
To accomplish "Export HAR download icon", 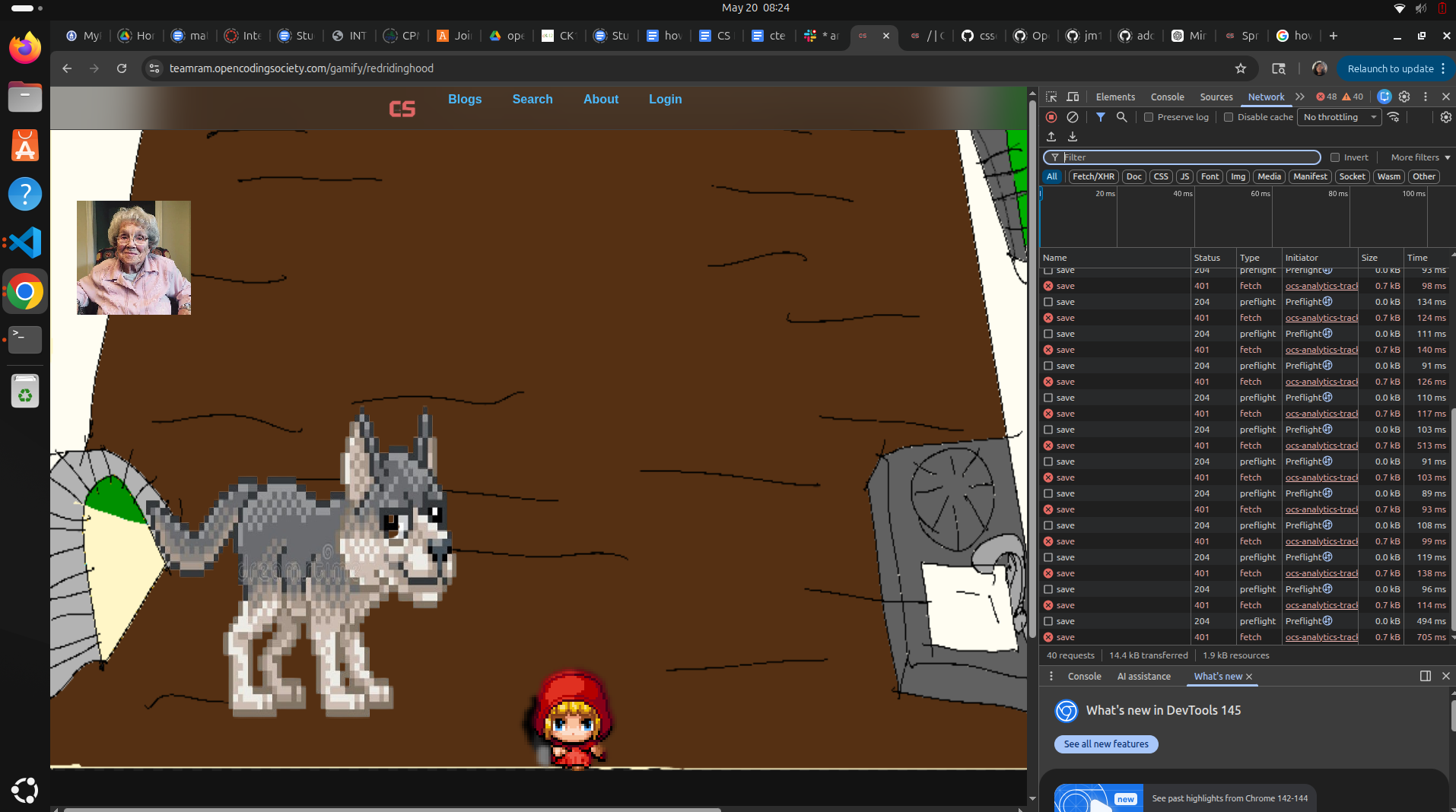I will point(1073,137).
